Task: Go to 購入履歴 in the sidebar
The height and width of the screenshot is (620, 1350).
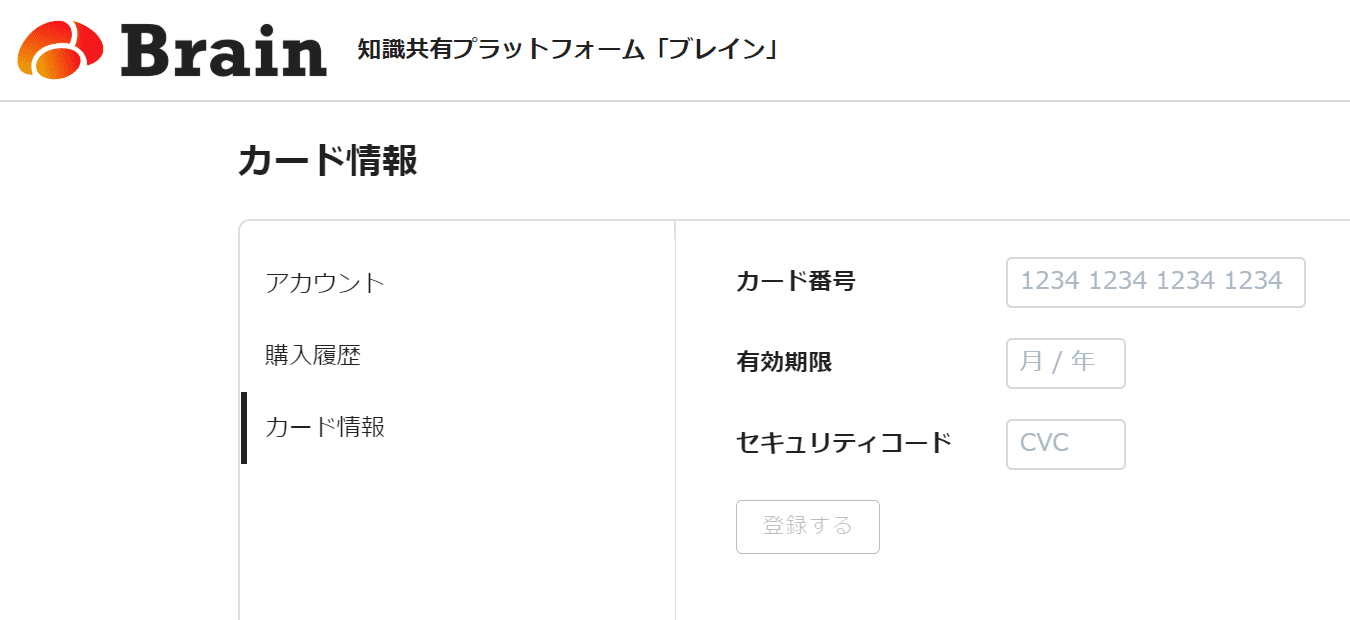Action: pyautogui.click(x=313, y=355)
